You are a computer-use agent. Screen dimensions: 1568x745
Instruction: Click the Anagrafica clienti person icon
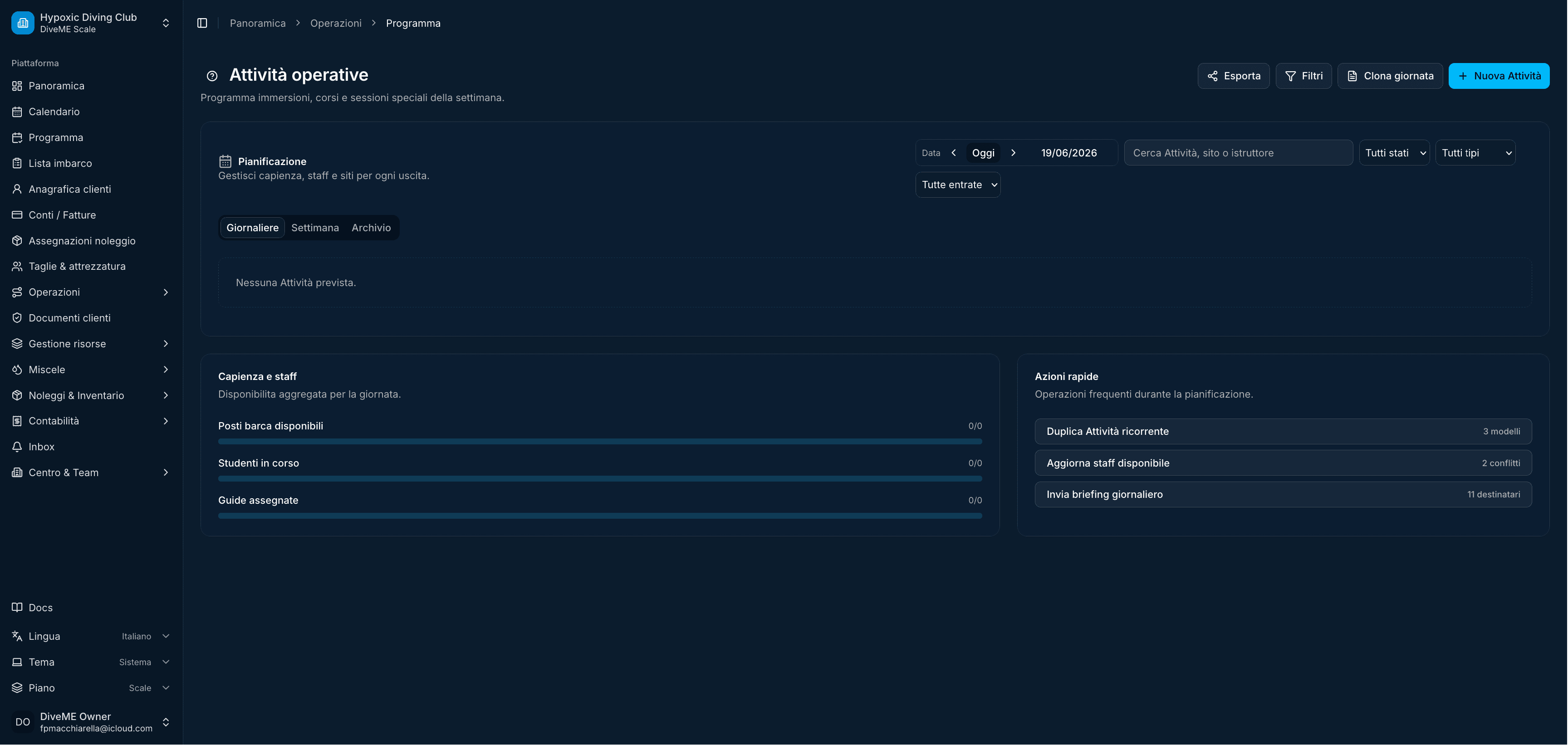[x=17, y=189]
